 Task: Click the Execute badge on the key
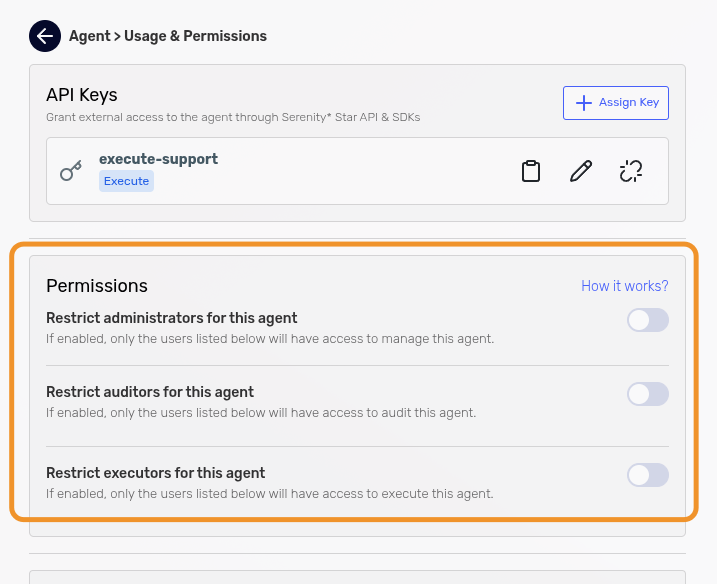tap(126, 181)
